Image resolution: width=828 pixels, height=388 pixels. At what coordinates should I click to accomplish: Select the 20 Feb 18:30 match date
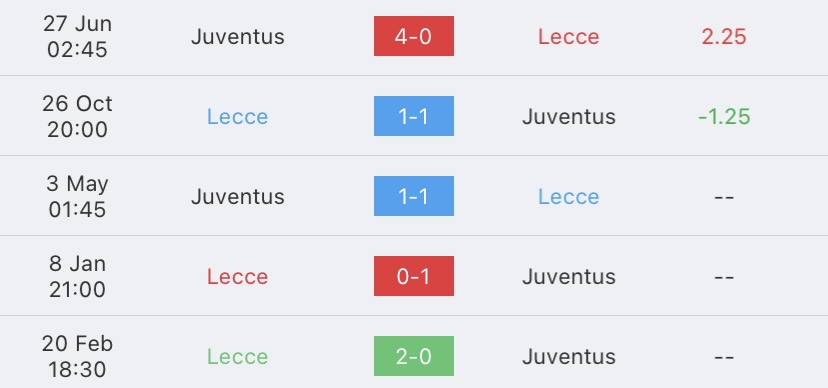click(x=77, y=356)
